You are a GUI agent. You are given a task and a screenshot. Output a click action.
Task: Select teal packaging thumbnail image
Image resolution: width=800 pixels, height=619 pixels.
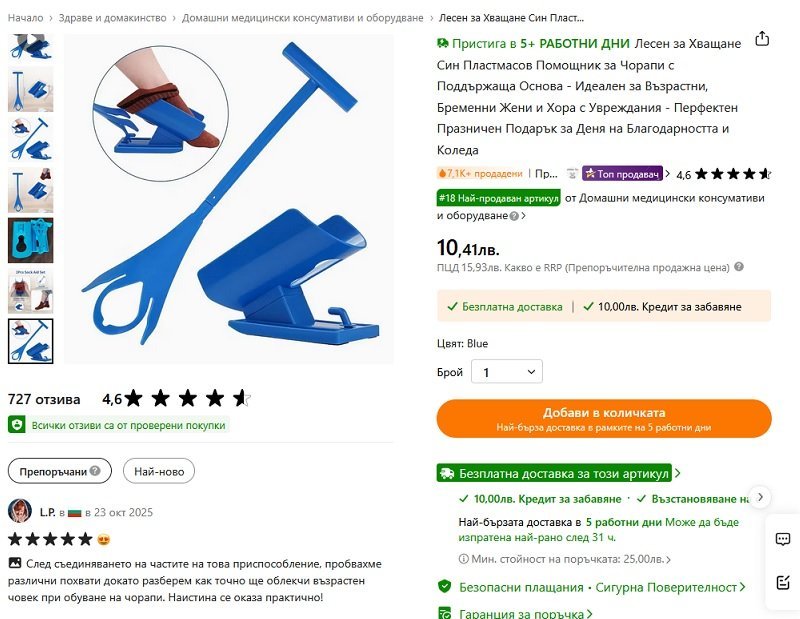point(31,240)
